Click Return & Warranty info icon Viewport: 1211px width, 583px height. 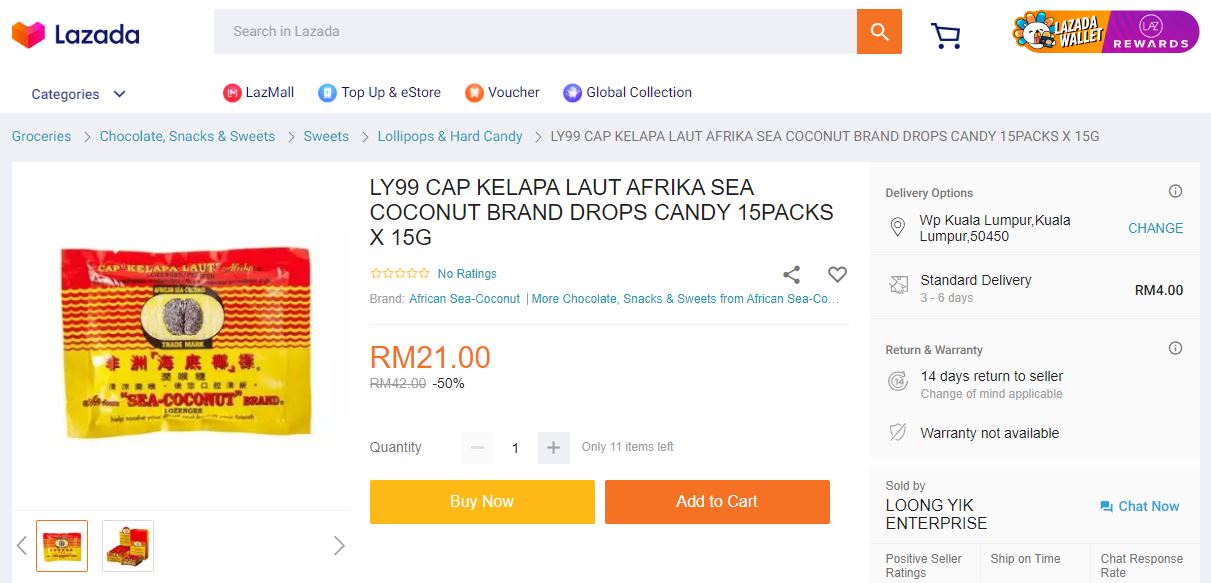[1175, 349]
